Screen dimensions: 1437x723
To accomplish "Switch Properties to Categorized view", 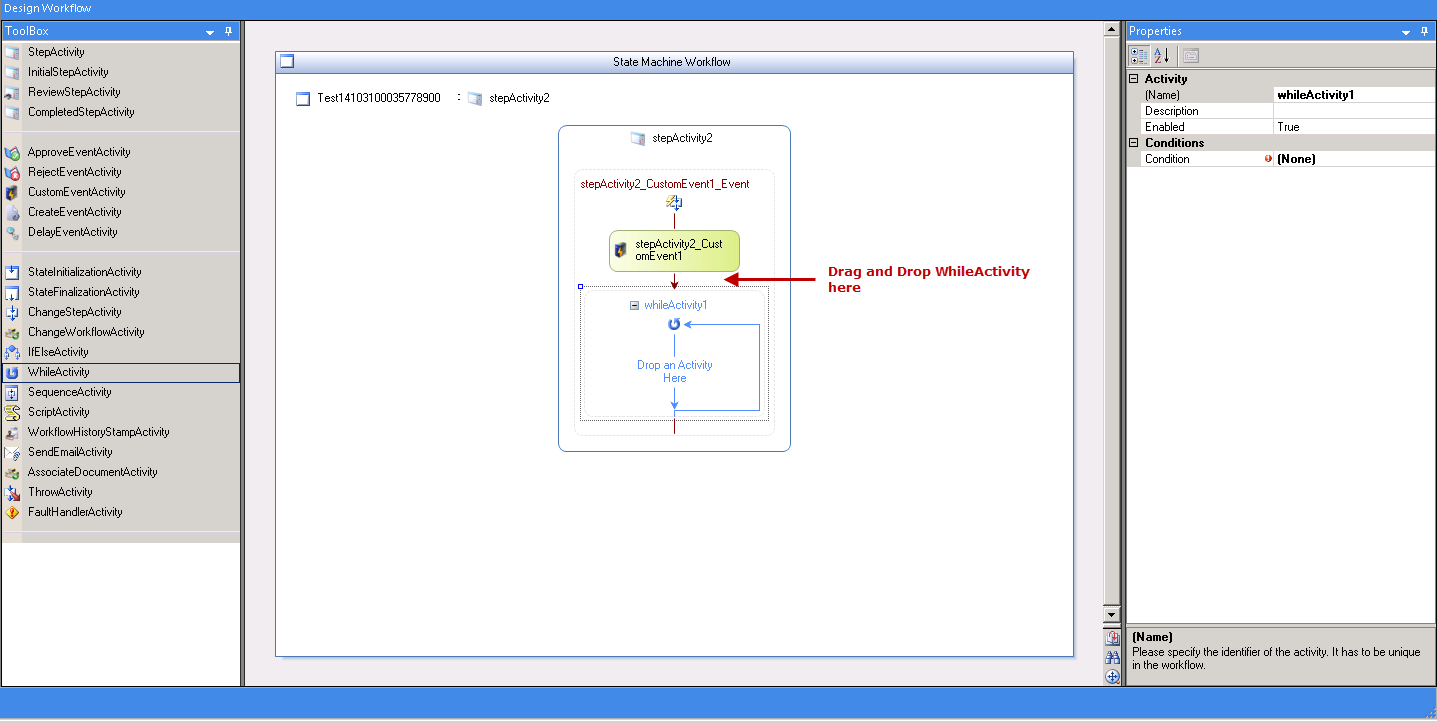I will pos(1139,56).
